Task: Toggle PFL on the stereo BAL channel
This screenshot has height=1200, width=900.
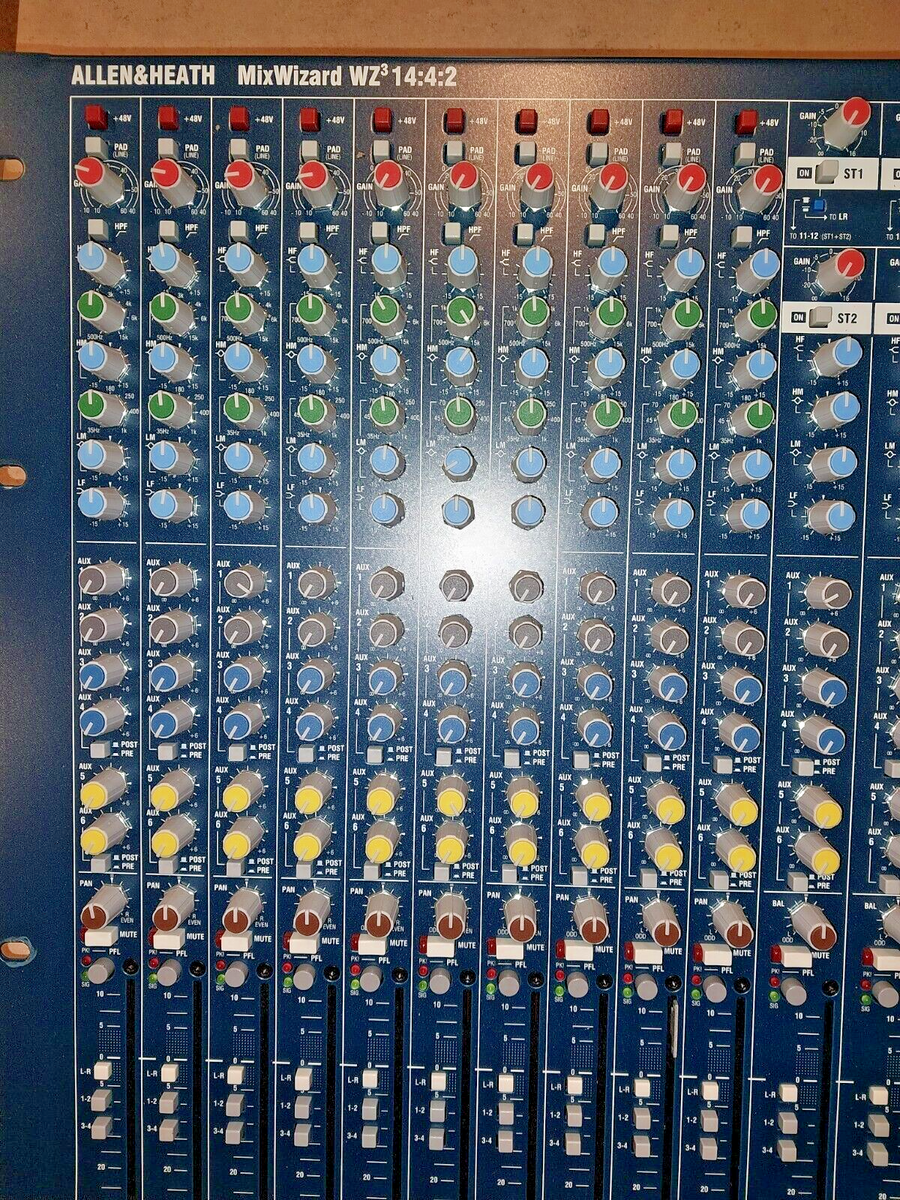Action: 794,991
